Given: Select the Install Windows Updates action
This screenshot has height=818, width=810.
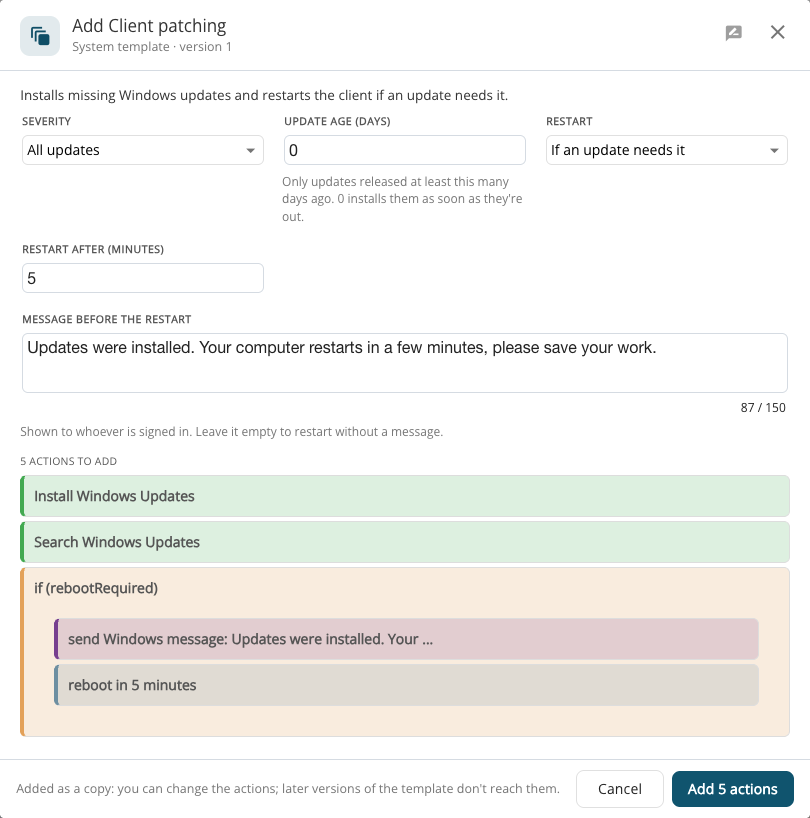Looking at the screenshot, I should [x=405, y=496].
